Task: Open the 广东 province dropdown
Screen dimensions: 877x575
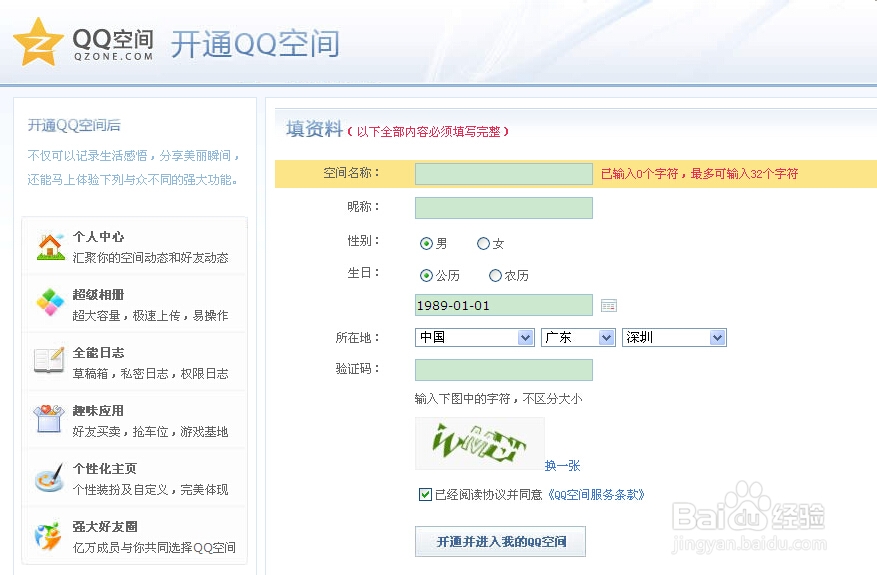Action: click(x=578, y=337)
